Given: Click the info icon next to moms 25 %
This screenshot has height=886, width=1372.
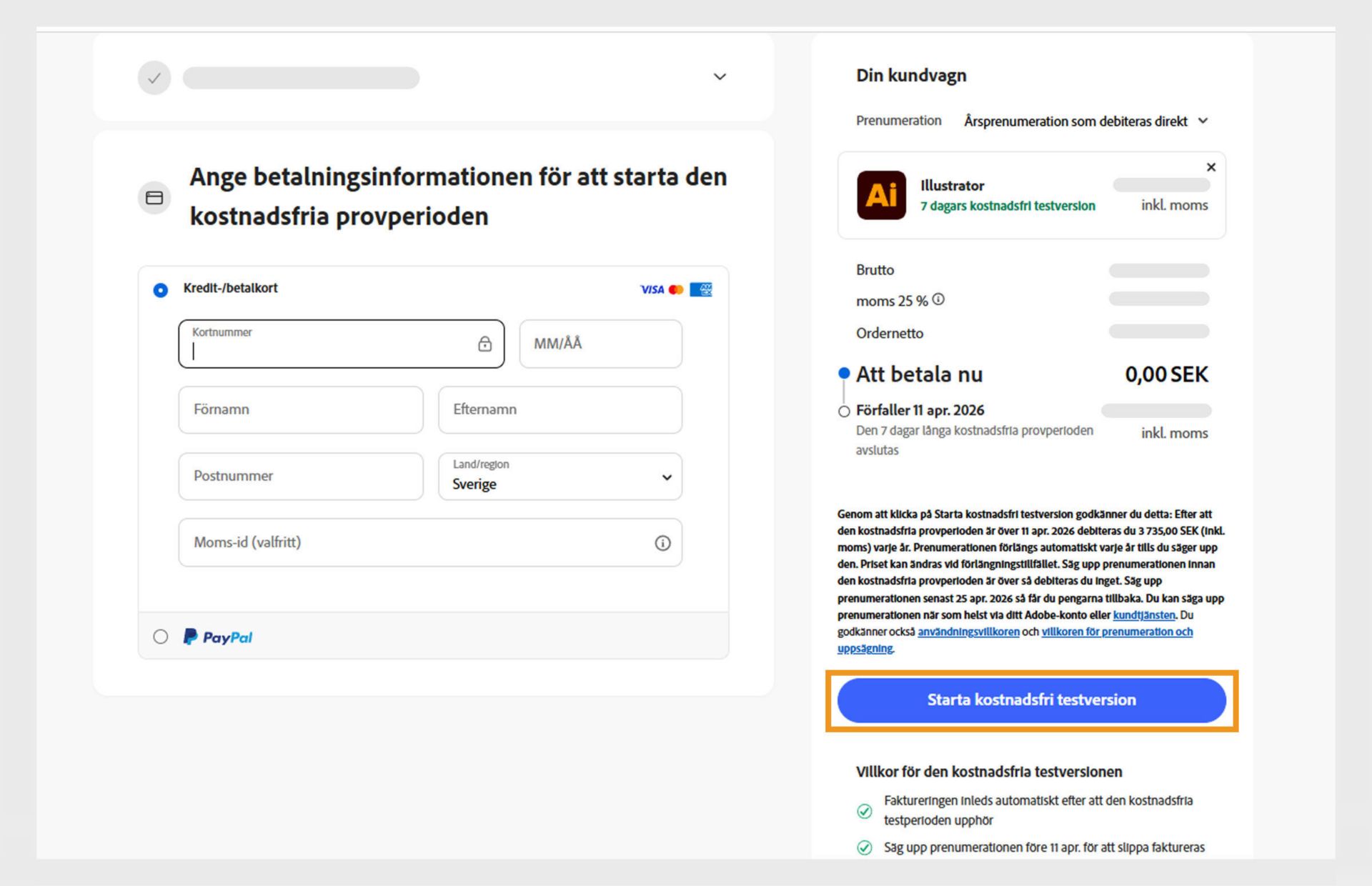Looking at the screenshot, I should [x=938, y=299].
